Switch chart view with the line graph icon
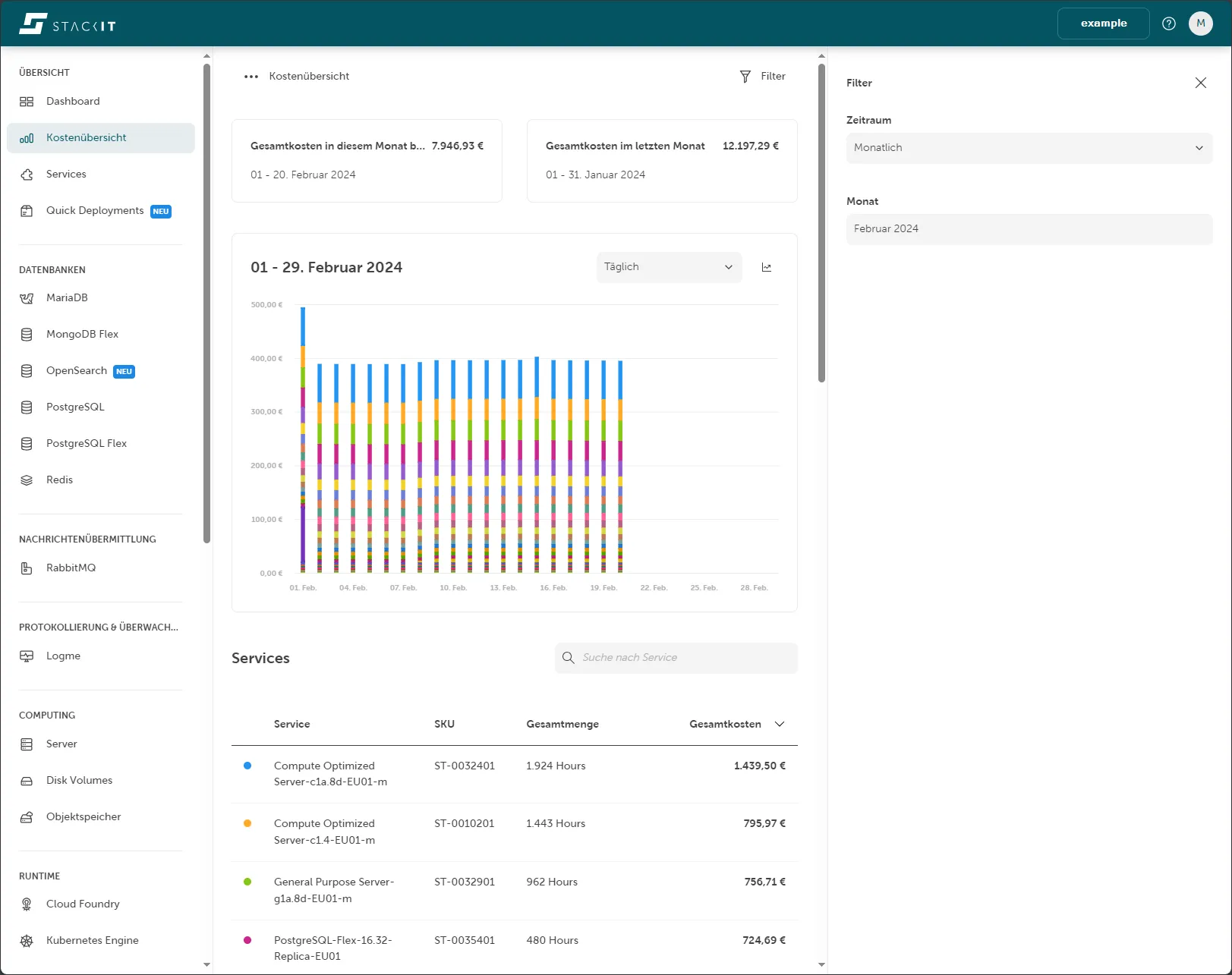Image resolution: width=1232 pixels, height=975 pixels. (767, 267)
